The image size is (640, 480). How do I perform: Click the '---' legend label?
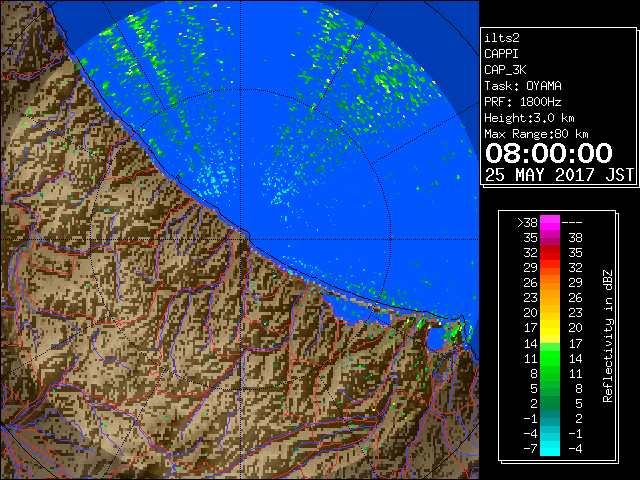coord(572,222)
